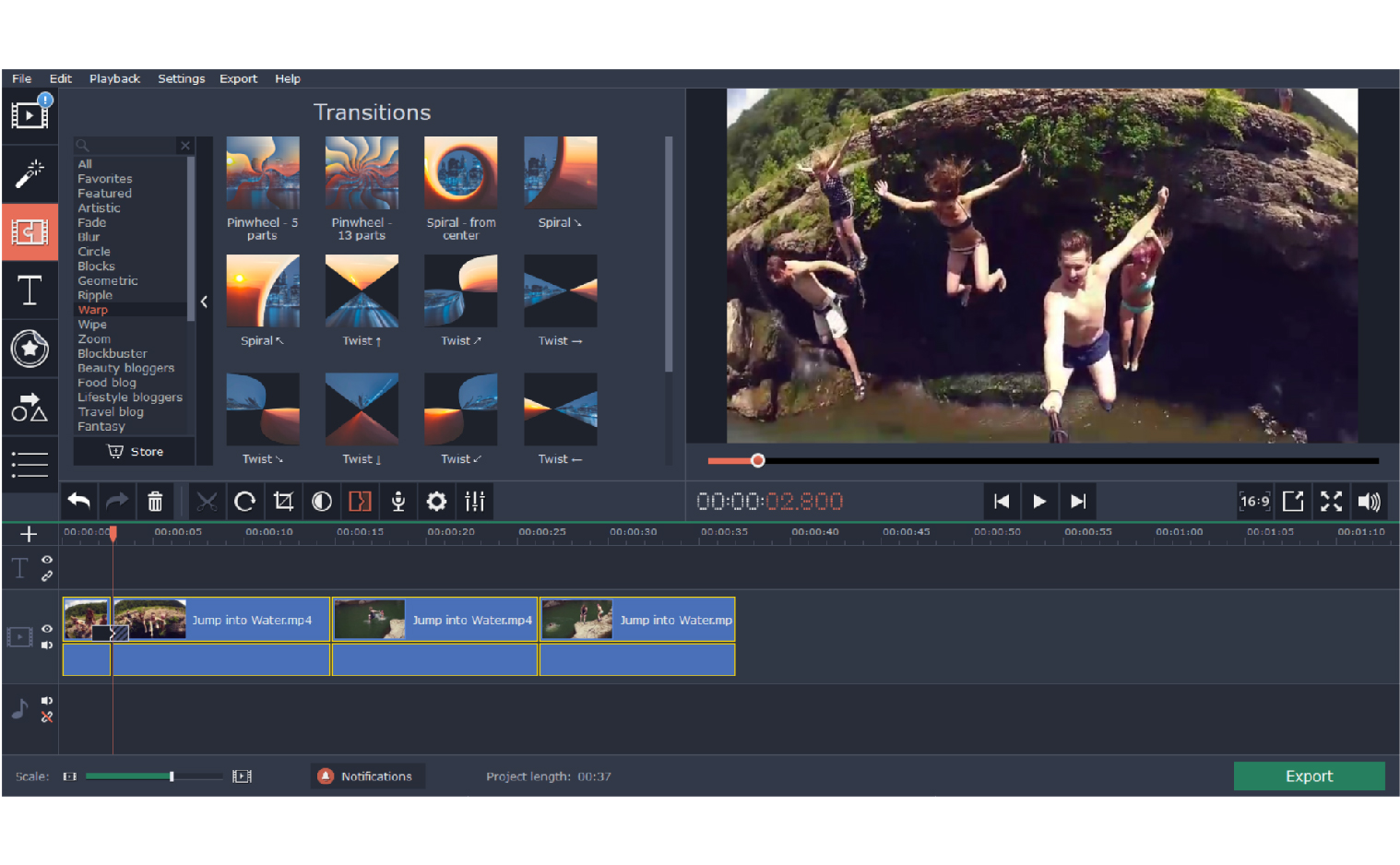Screen dimensions: 1400x865
Task: Skip to previous frame in player
Action: pos(1002,501)
